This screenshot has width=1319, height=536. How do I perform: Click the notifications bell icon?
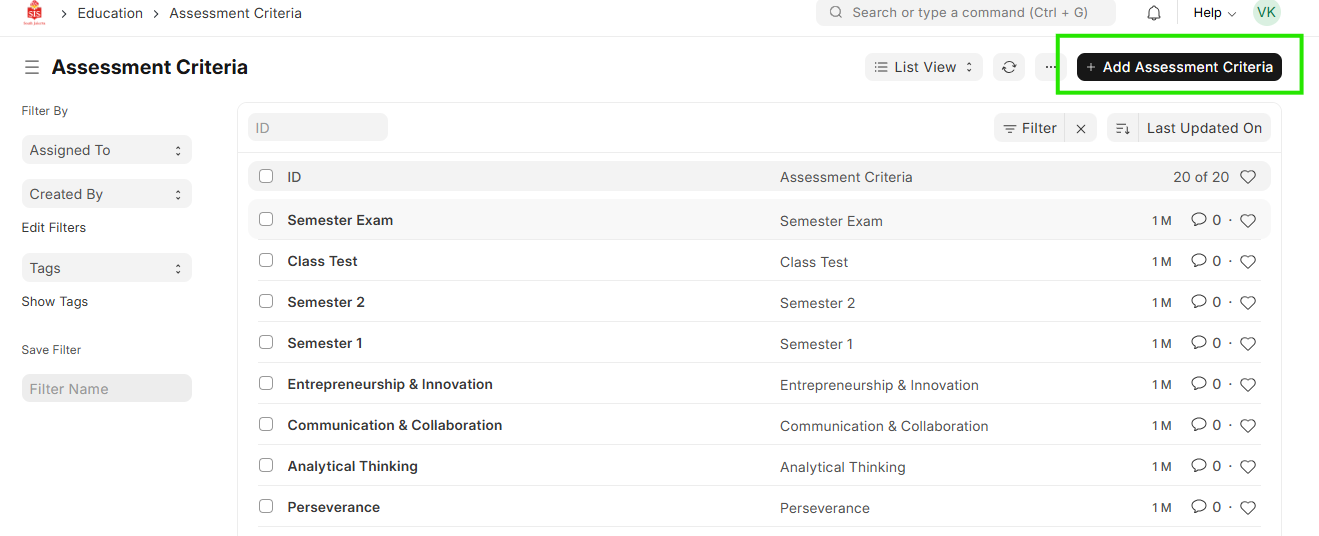[x=1154, y=13]
